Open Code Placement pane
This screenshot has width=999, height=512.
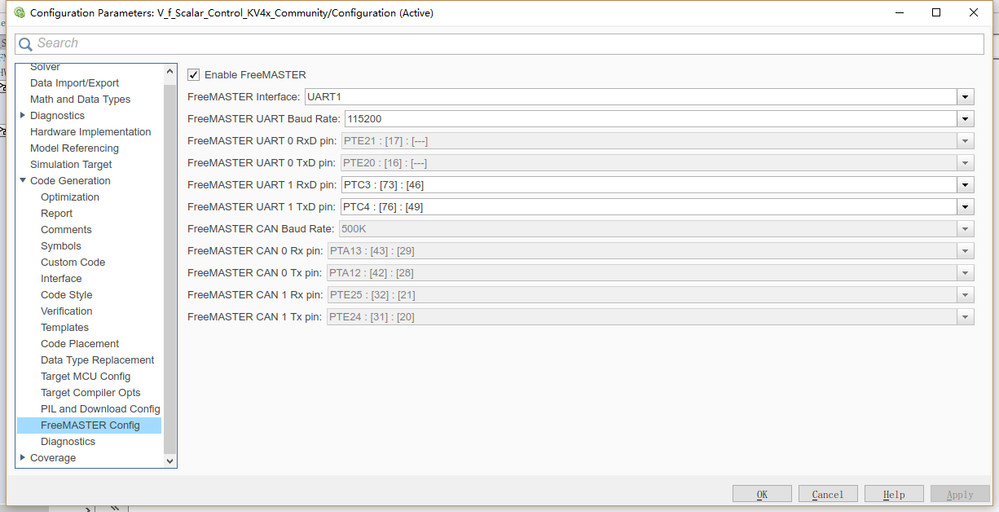pyautogui.click(x=80, y=344)
